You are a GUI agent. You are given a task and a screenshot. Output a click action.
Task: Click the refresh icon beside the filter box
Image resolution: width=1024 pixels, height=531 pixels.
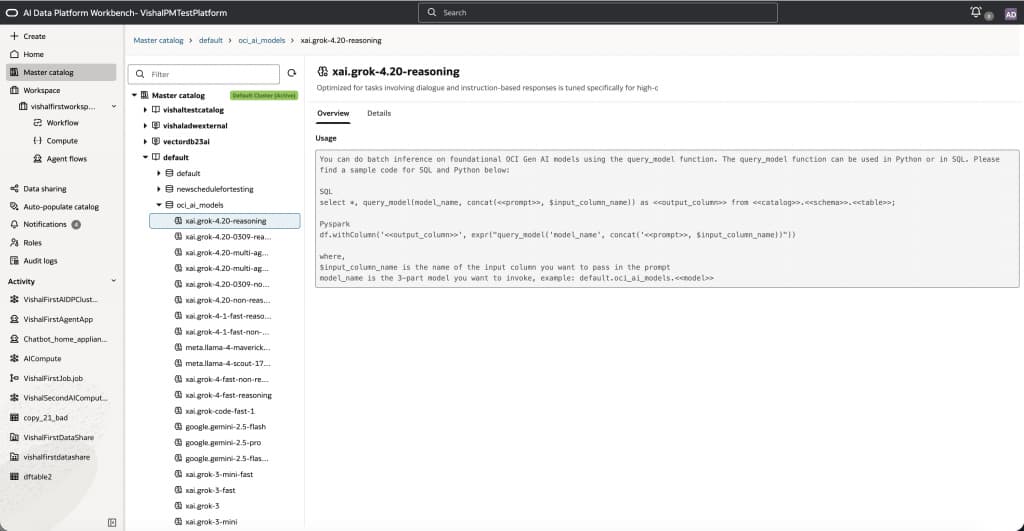(291, 73)
